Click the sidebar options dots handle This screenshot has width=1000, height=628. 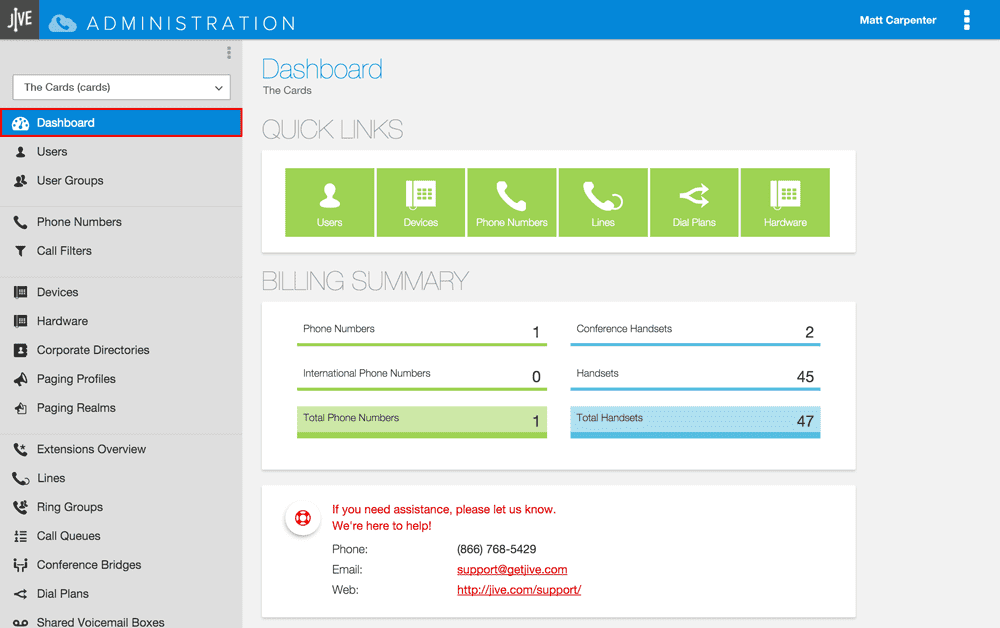229,53
